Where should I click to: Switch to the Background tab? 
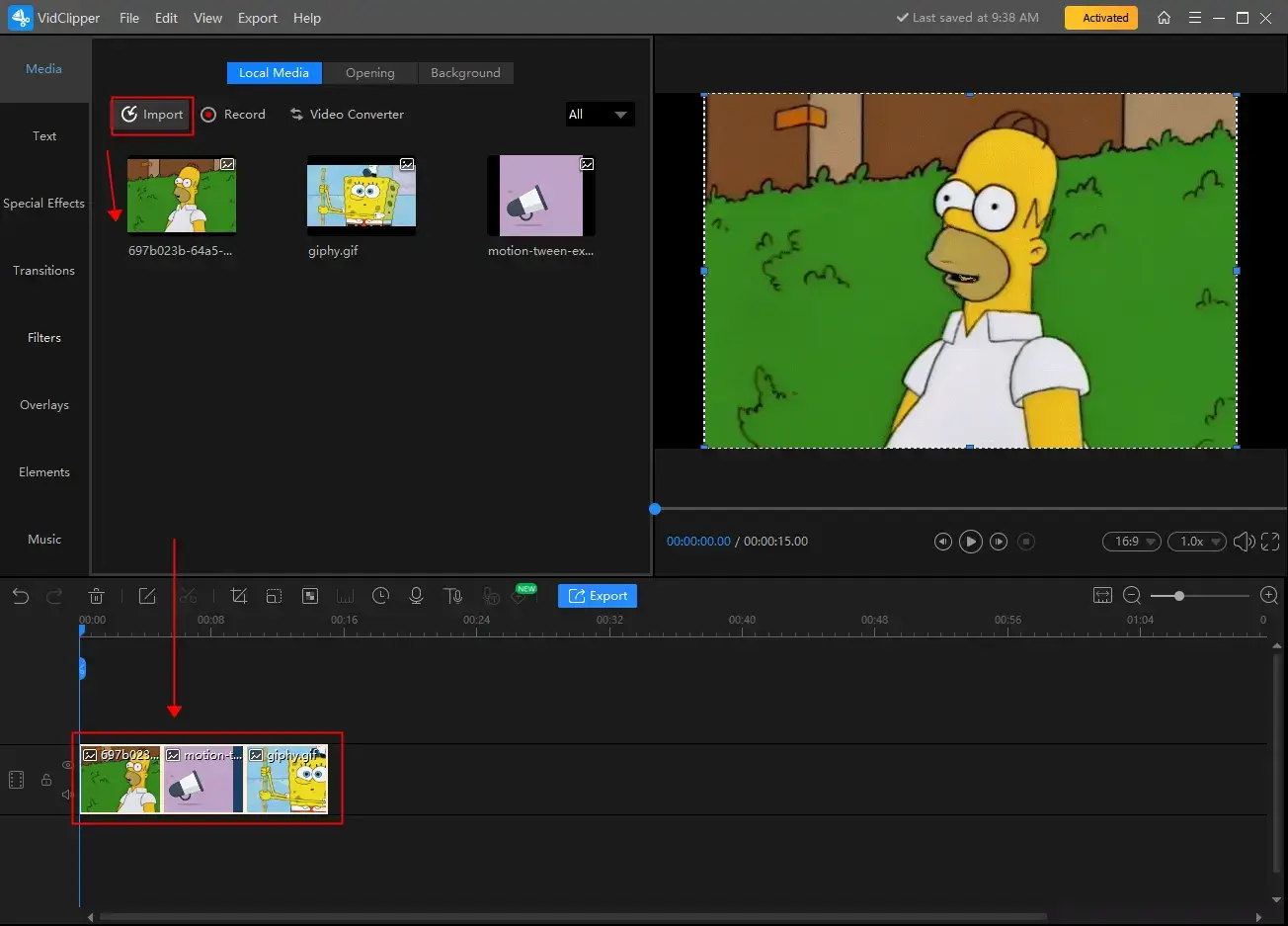point(465,73)
